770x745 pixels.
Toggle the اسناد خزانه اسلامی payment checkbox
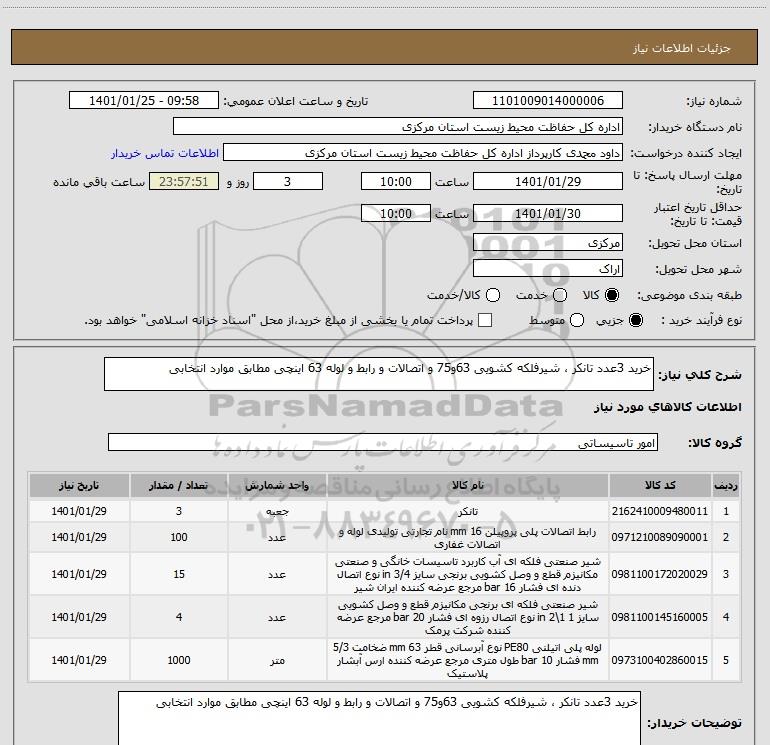pos(485,320)
